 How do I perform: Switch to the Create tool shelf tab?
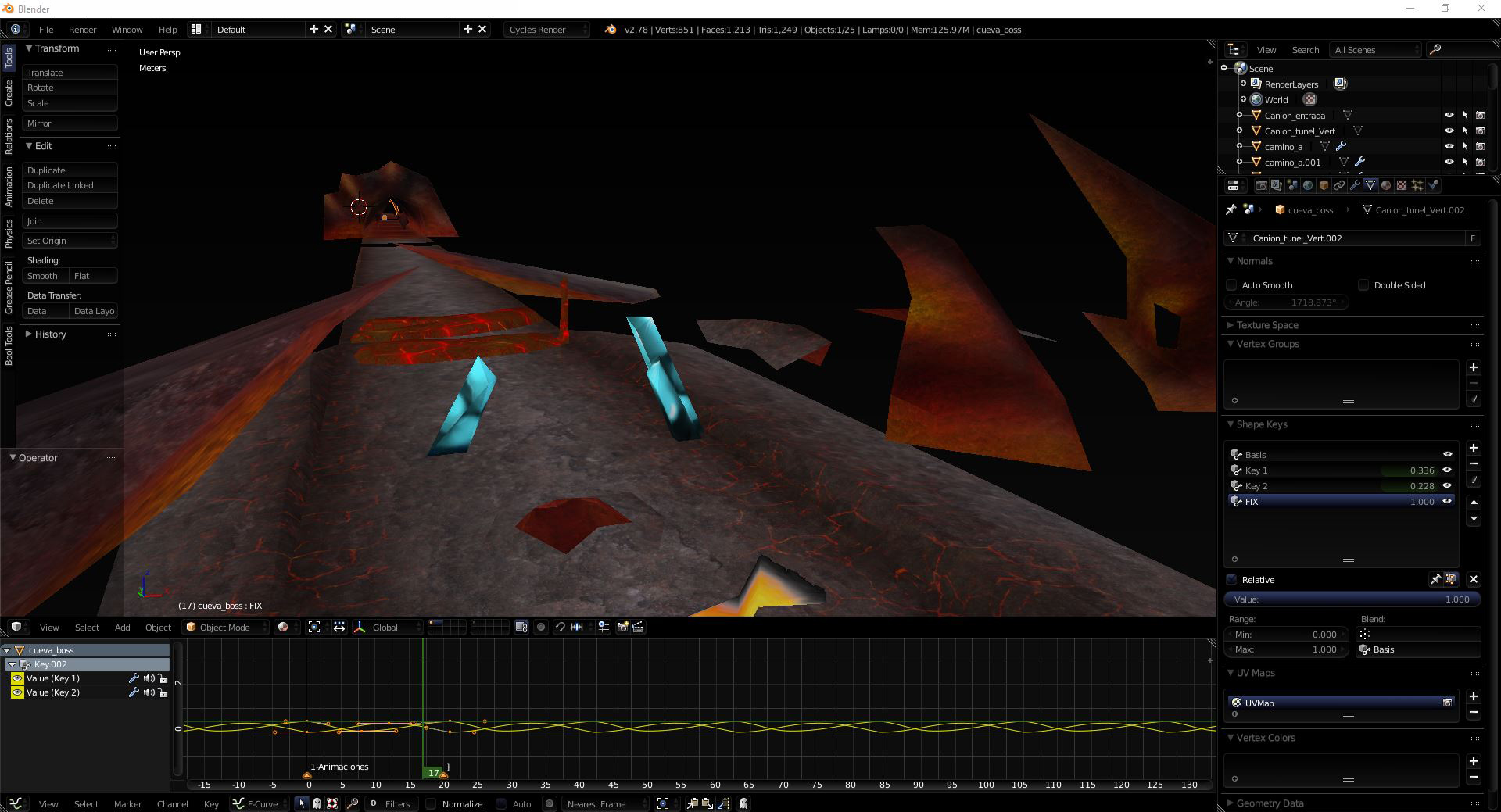coord(9,93)
